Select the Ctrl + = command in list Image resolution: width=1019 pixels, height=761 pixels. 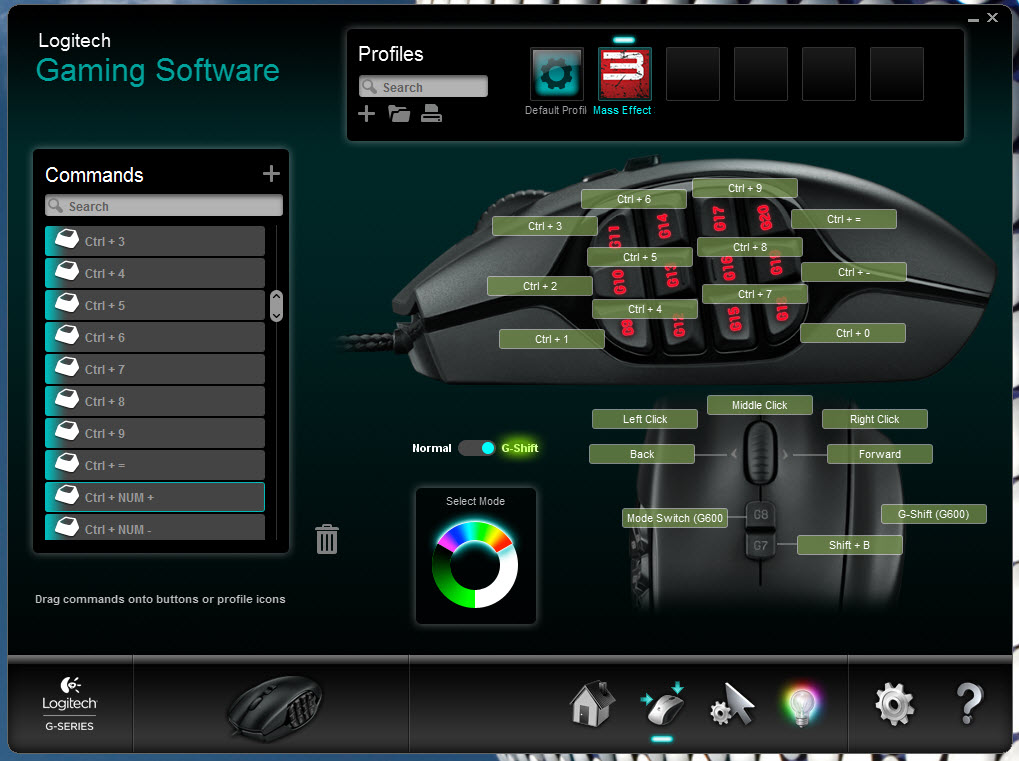pyautogui.click(x=155, y=465)
